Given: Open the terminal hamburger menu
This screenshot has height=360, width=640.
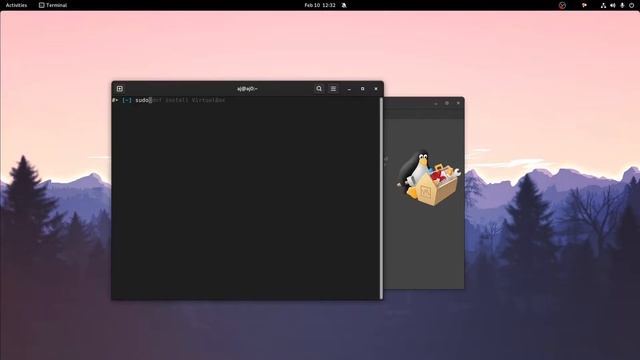Looking at the screenshot, I should pos(333,89).
